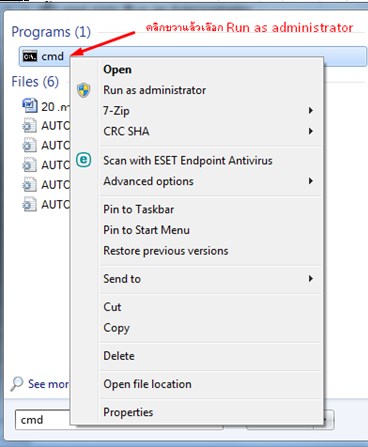Expand the Send to submenu arrow
The width and height of the screenshot is (368, 447).
point(311,278)
